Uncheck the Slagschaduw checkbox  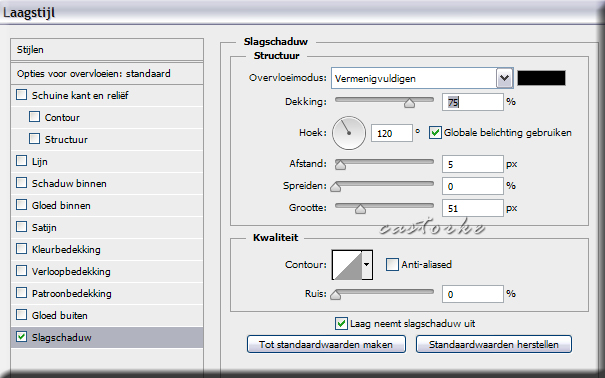(22, 337)
